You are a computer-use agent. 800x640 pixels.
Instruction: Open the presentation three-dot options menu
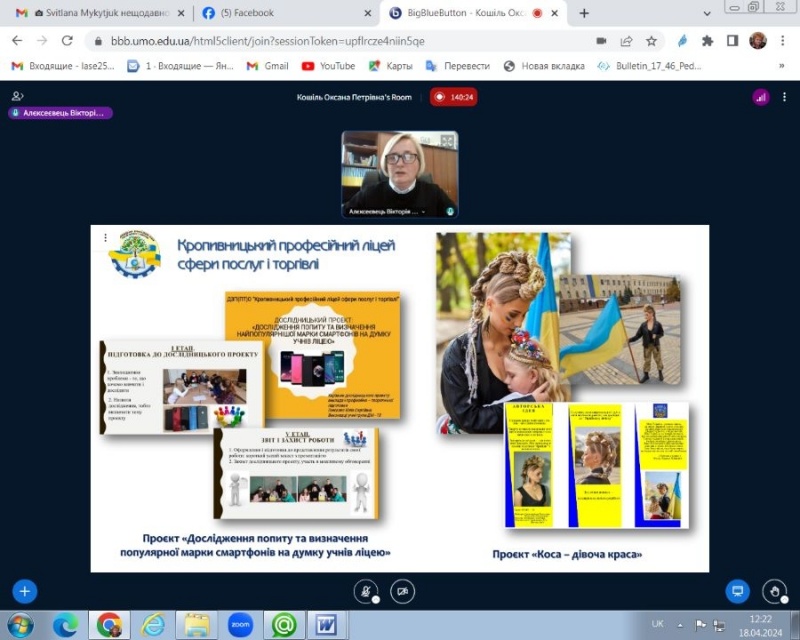(x=105, y=238)
